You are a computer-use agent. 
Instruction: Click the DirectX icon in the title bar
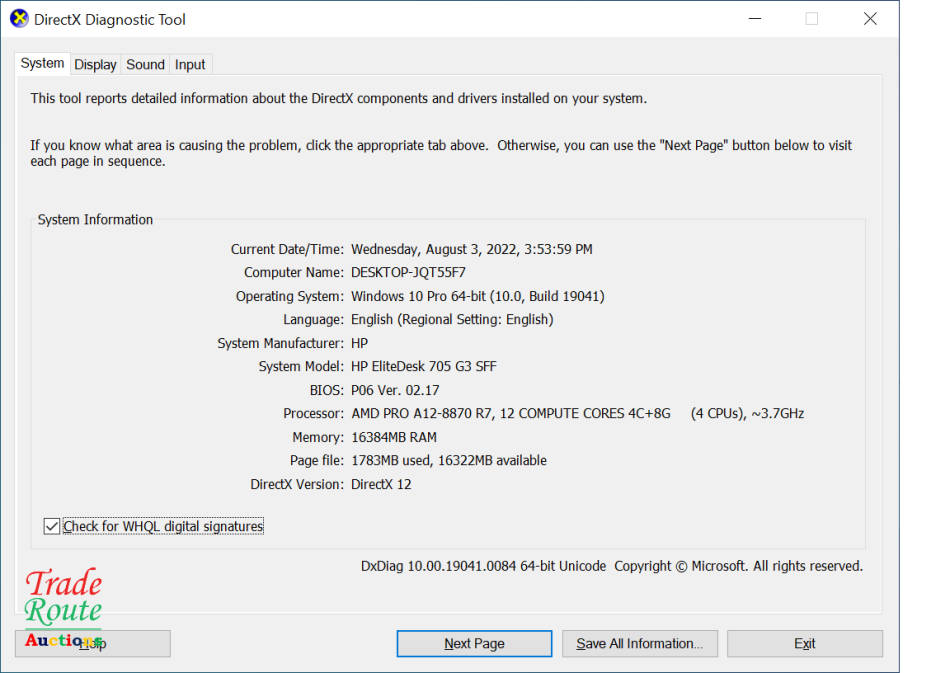coord(19,19)
